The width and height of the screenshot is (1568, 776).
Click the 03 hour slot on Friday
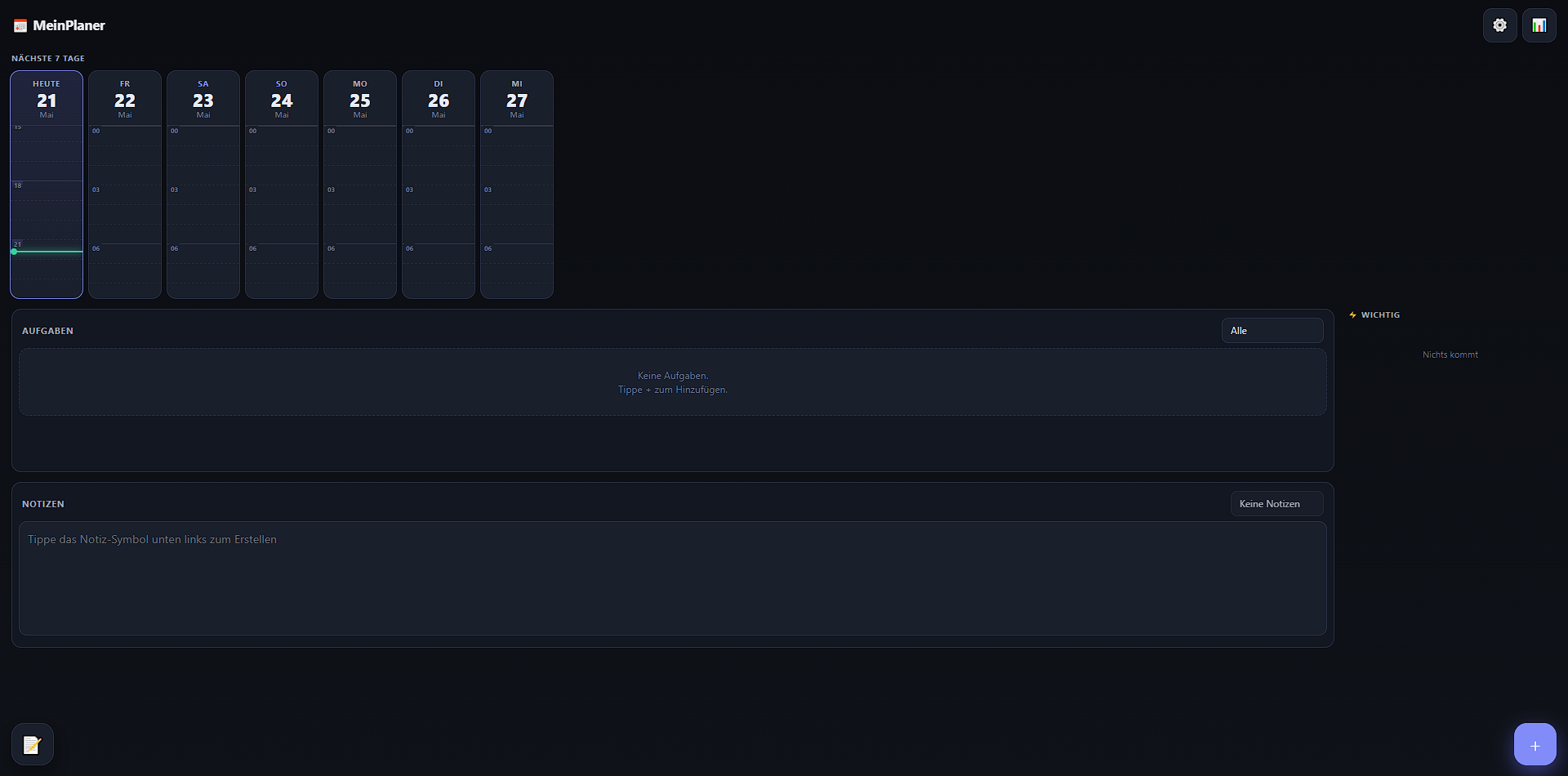(125, 194)
